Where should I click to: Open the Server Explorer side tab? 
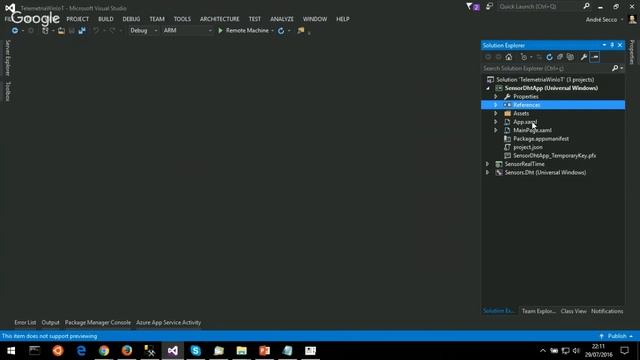tap(7, 58)
